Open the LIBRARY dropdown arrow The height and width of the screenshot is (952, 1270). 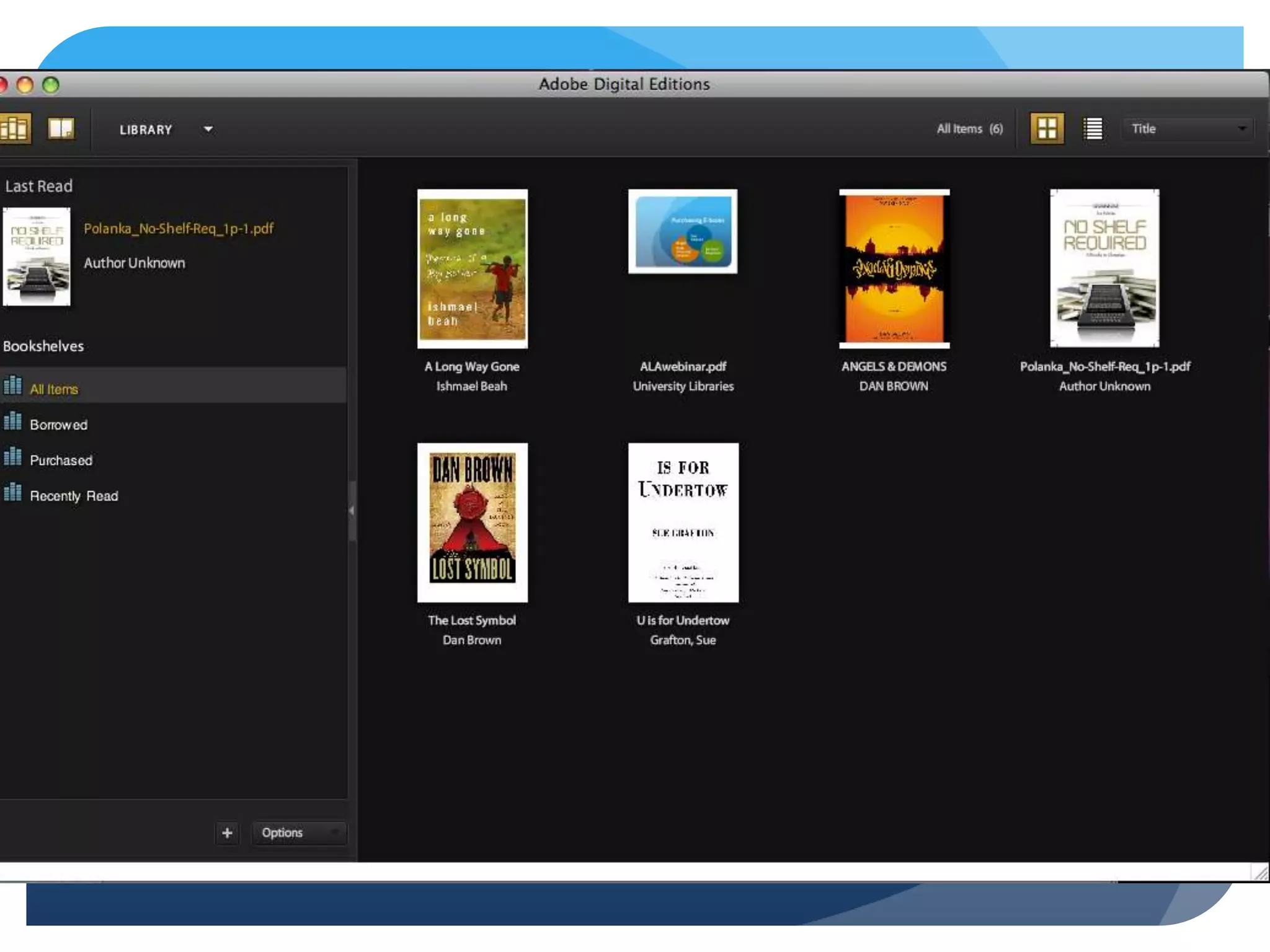pyautogui.click(x=208, y=130)
